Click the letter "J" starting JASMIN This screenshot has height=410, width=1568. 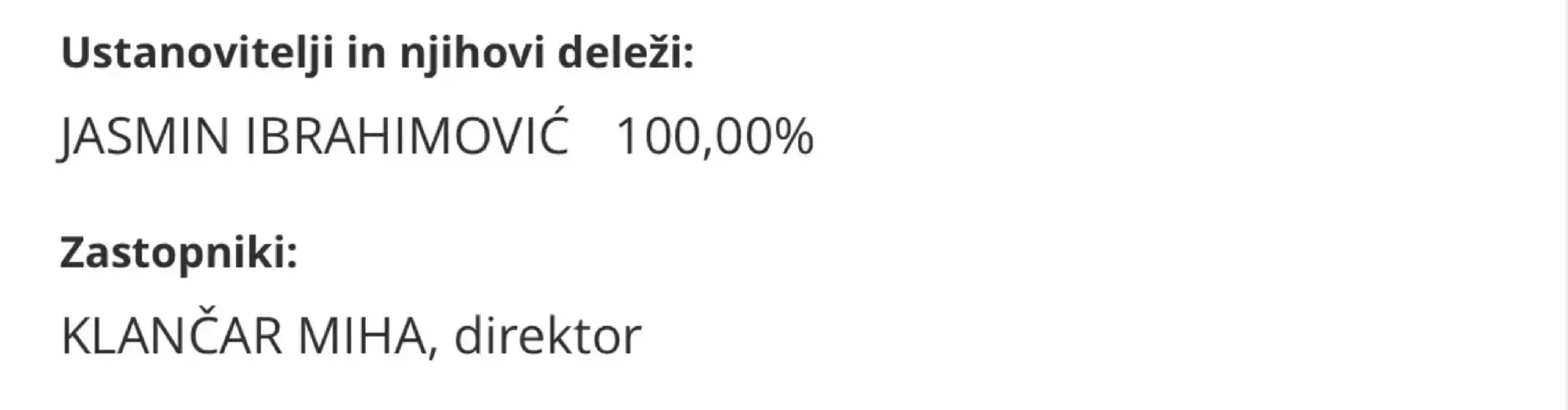[x=69, y=137]
